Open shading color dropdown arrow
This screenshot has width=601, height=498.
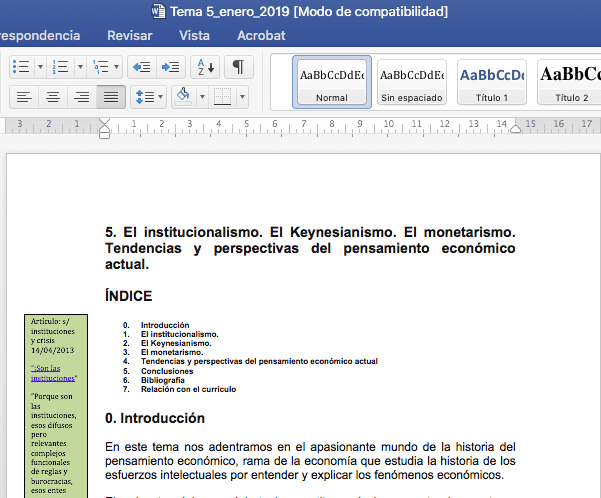coord(202,97)
